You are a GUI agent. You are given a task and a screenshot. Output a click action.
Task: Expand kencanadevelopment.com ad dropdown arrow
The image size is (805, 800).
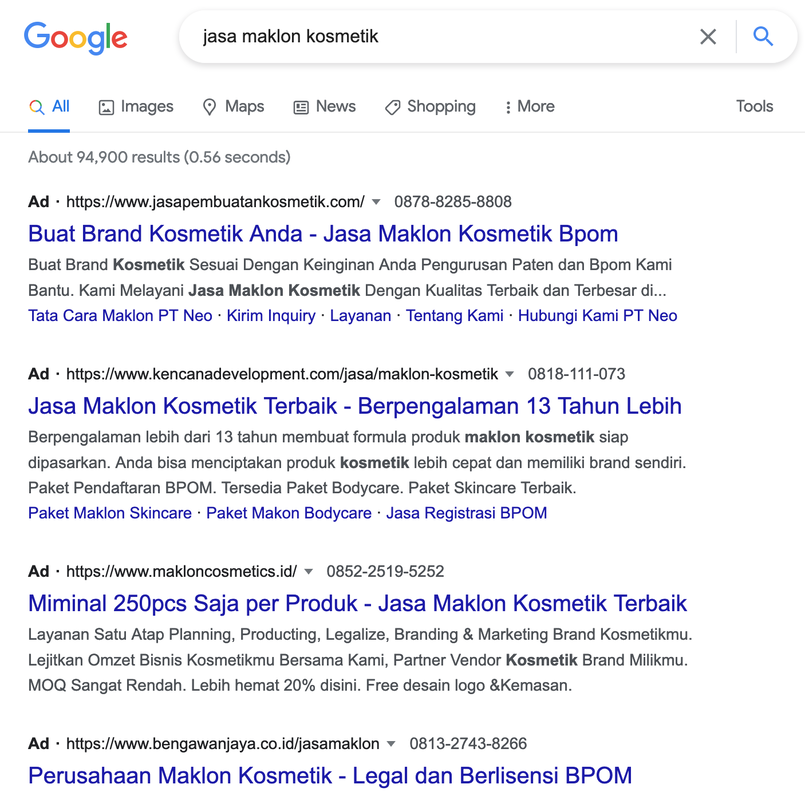click(510, 374)
